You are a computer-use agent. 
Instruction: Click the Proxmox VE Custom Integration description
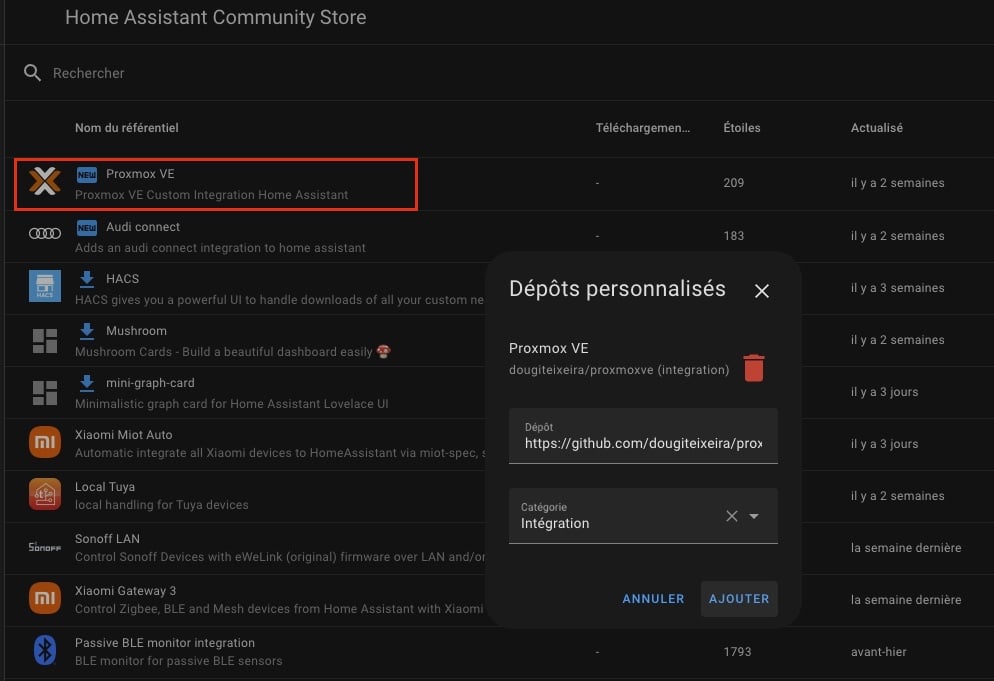point(212,195)
